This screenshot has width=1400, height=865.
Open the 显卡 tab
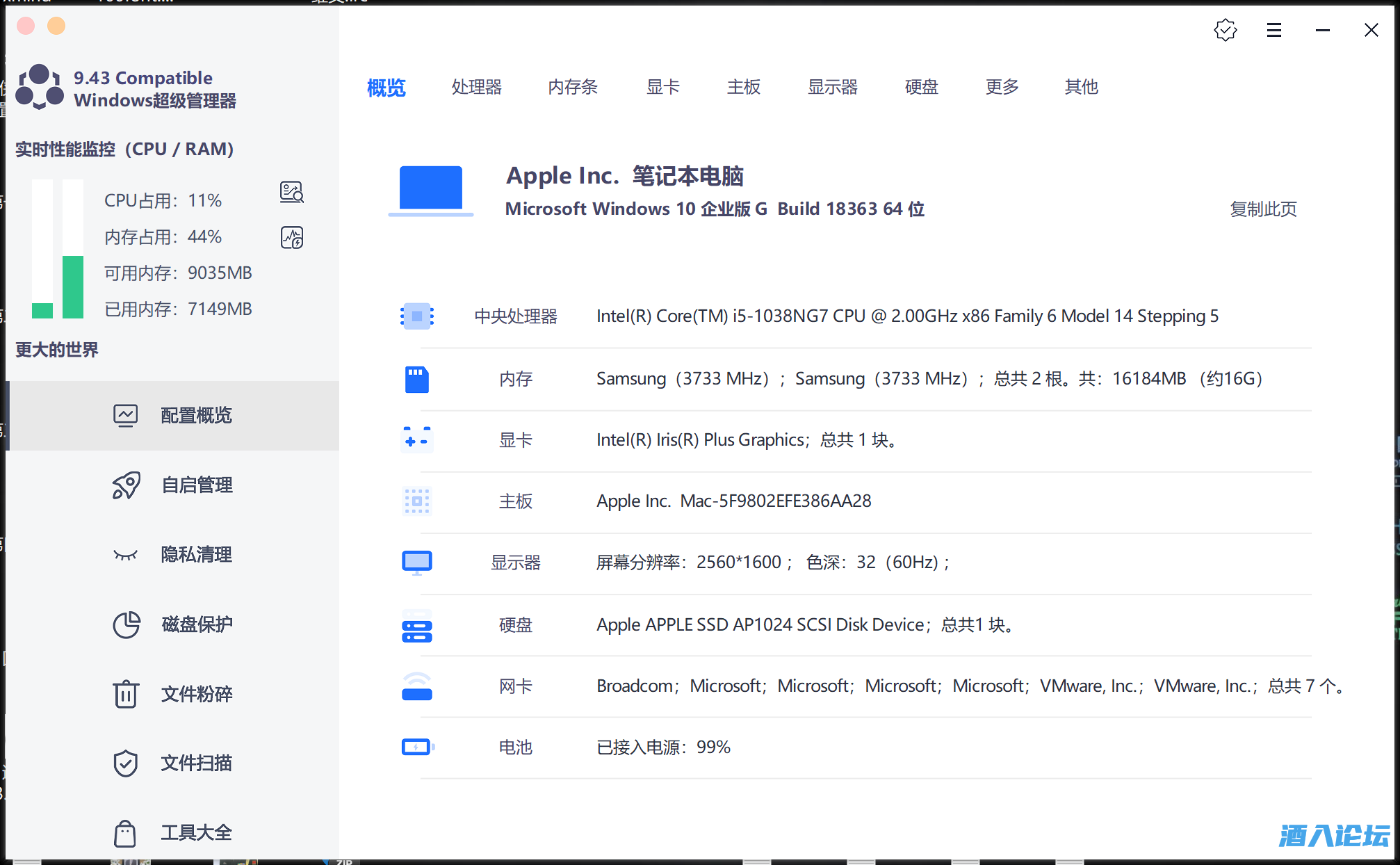(x=662, y=87)
